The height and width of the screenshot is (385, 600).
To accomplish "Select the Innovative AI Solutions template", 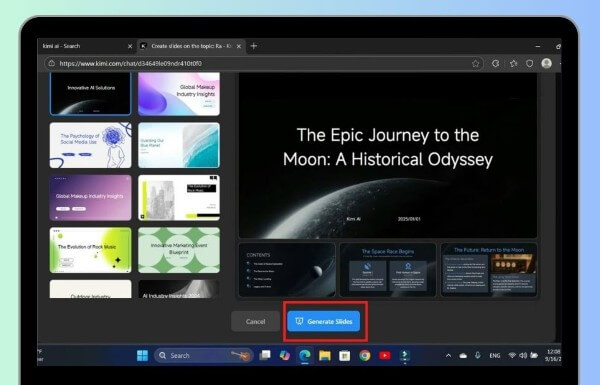I will coord(90,94).
